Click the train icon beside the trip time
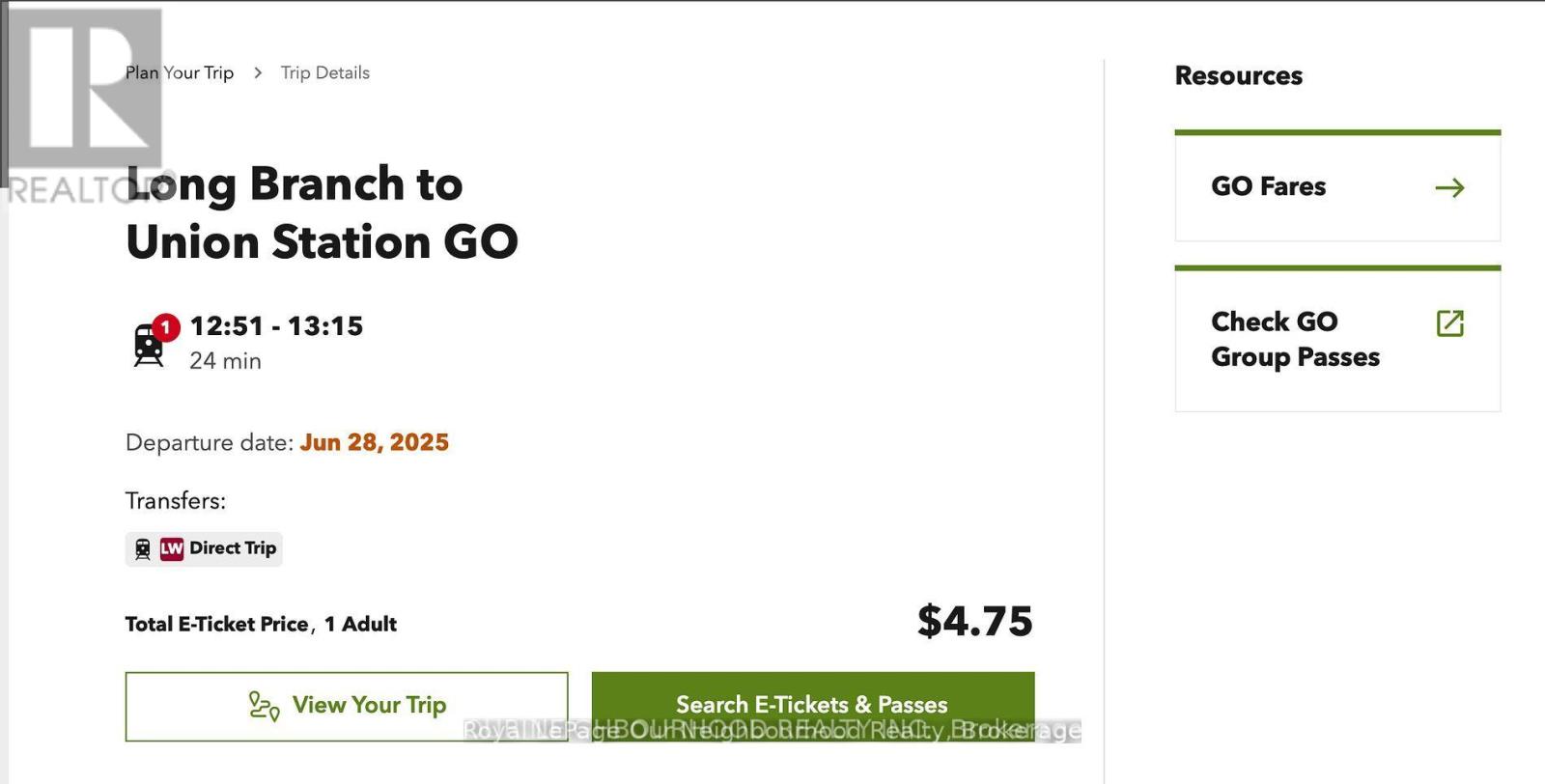This screenshot has width=1545, height=784. click(x=148, y=348)
